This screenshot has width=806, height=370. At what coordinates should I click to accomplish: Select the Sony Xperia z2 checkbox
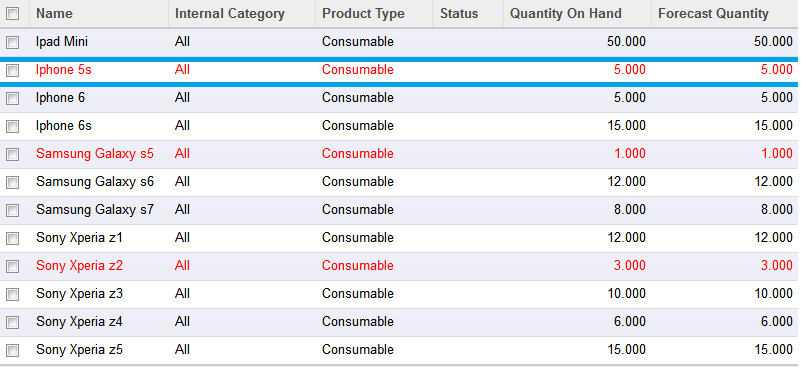[12, 266]
